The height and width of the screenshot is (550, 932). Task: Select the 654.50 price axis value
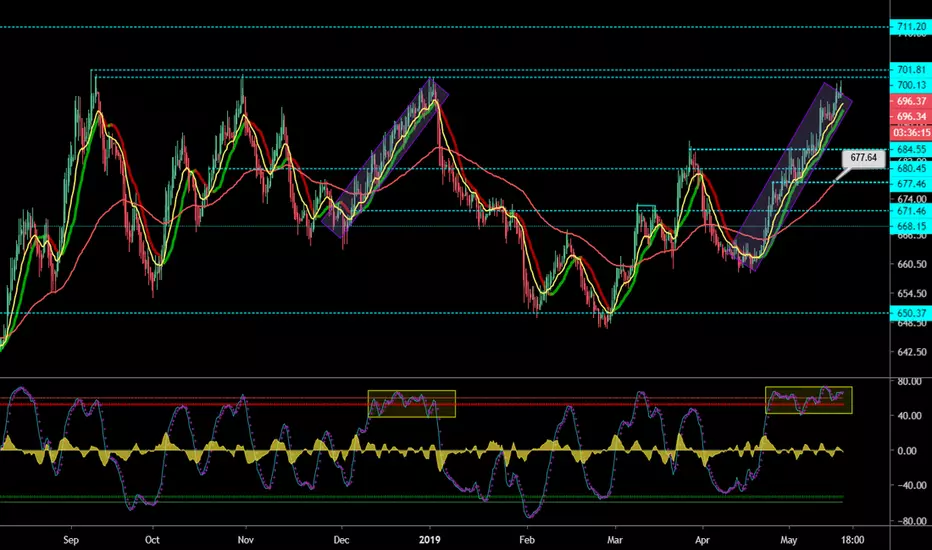pyautogui.click(x=912, y=293)
